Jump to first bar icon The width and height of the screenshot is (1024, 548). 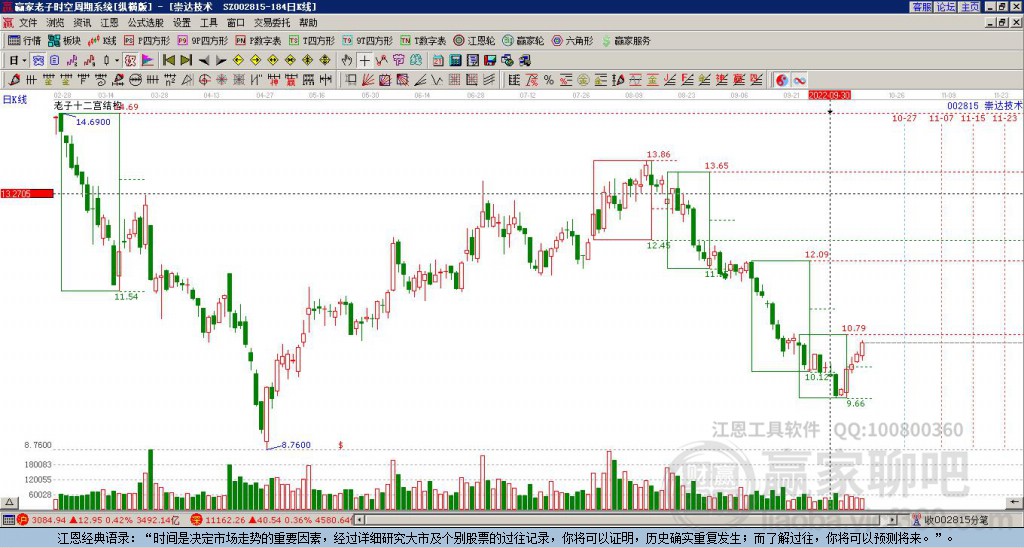coord(168,60)
